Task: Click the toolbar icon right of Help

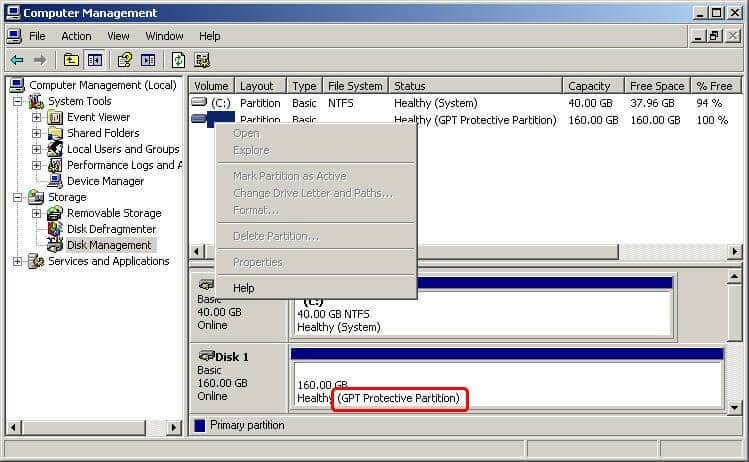Action: (148, 60)
